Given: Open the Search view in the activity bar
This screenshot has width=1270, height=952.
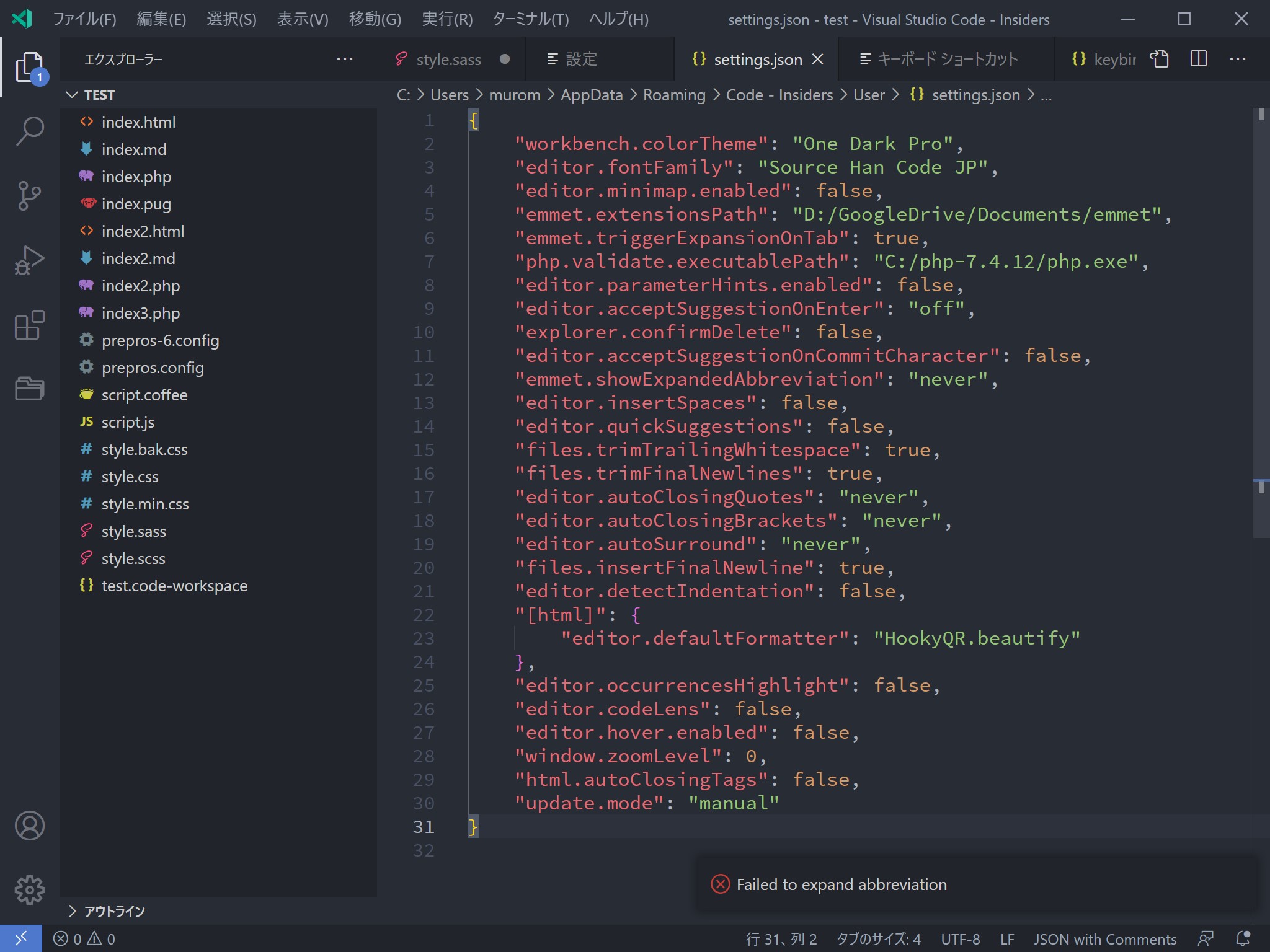Looking at the screenshot, I should (29, 130).
